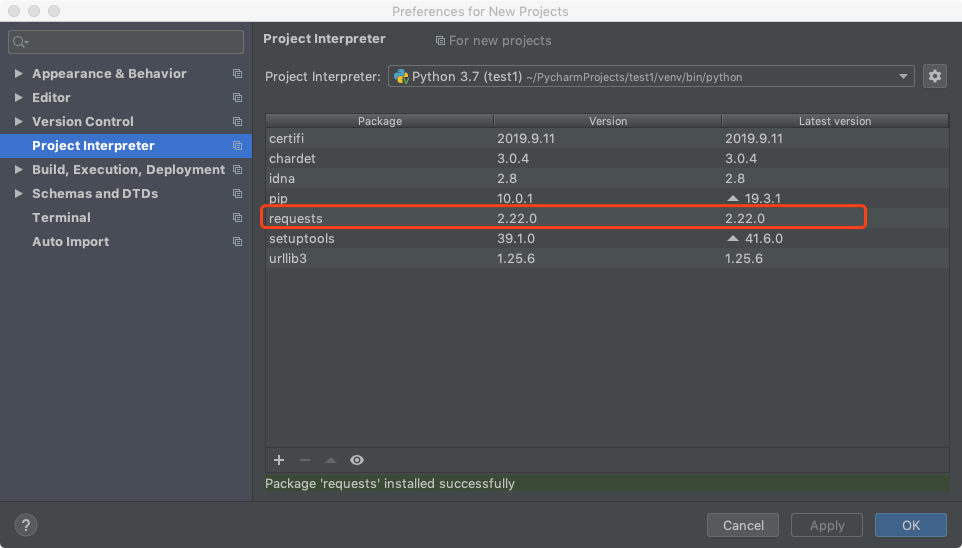The height and width of the screenshot is (548, 962).
Task: Click copy icon next to Version Control
Action: pyautogui.click(x=237, y=122)
